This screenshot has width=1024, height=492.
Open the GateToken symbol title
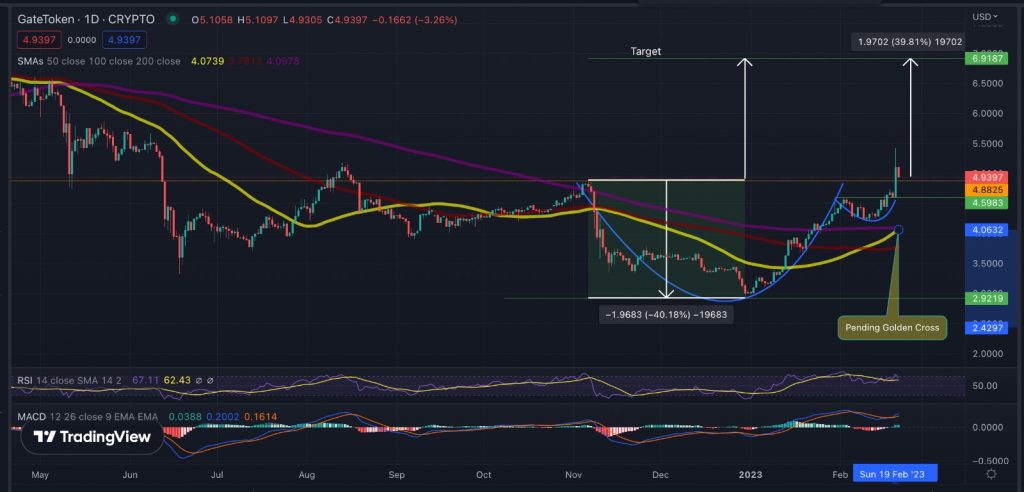click(x=86, y=19)
